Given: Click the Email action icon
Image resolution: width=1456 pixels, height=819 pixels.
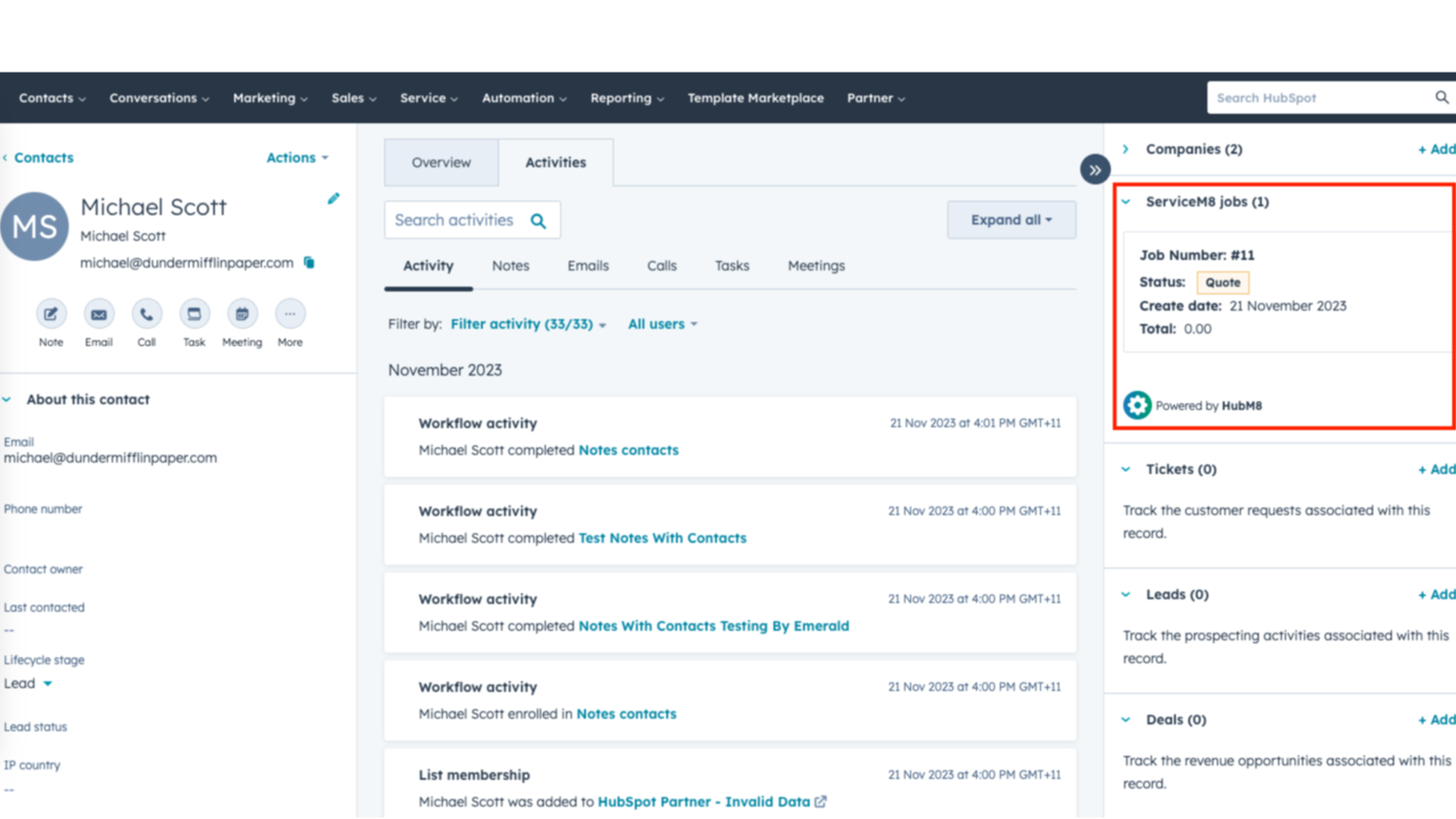Looking at the screenshot, I should (98, 314).
